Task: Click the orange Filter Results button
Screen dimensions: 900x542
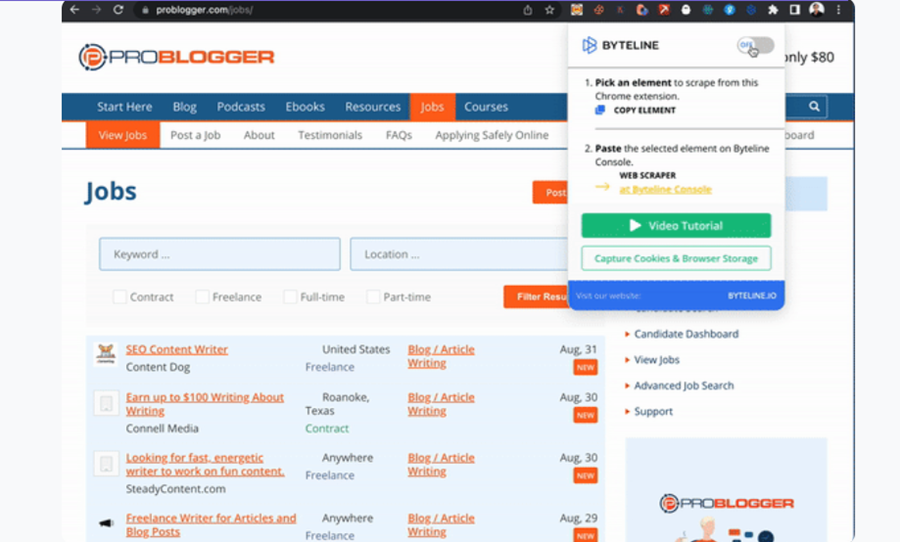Action: (536, 297)
